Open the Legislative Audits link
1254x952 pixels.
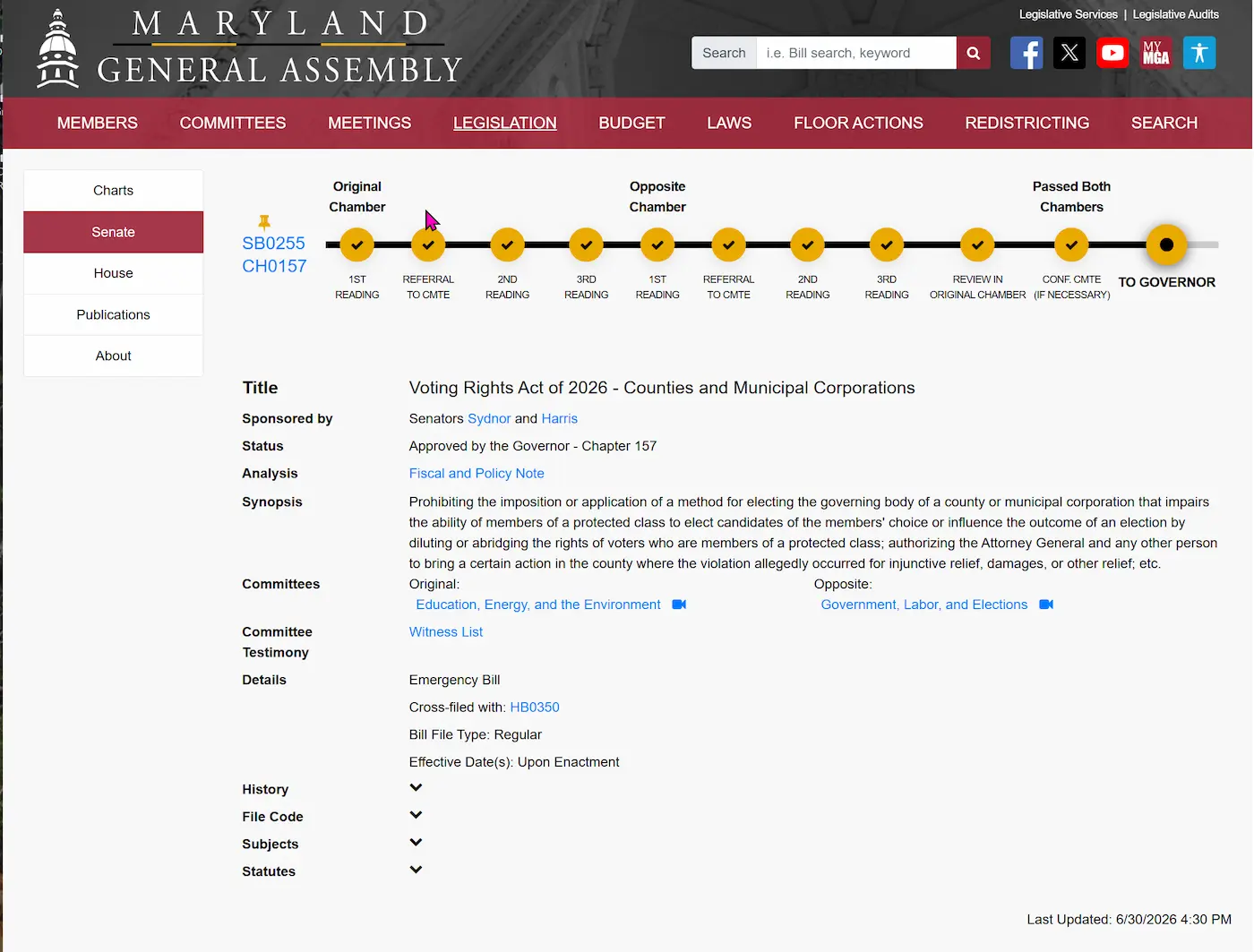point(1176,14)
